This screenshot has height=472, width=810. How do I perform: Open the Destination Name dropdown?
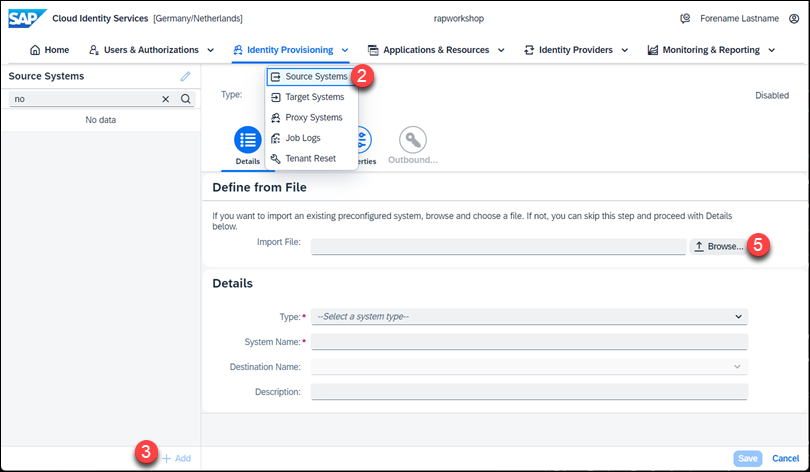click(x=529, y=367)
